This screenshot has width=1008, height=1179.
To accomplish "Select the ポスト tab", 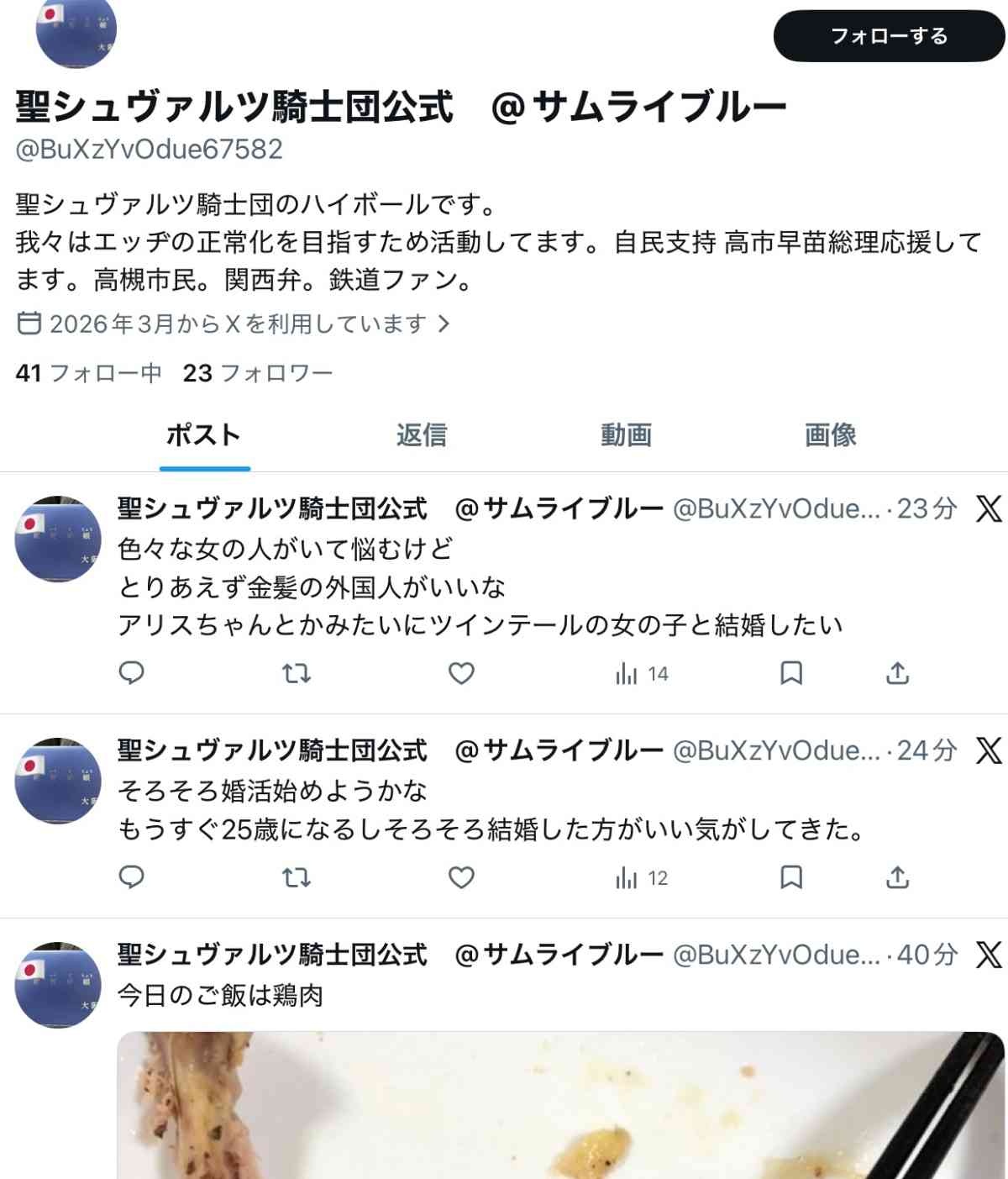I will (x=204, y=434).
